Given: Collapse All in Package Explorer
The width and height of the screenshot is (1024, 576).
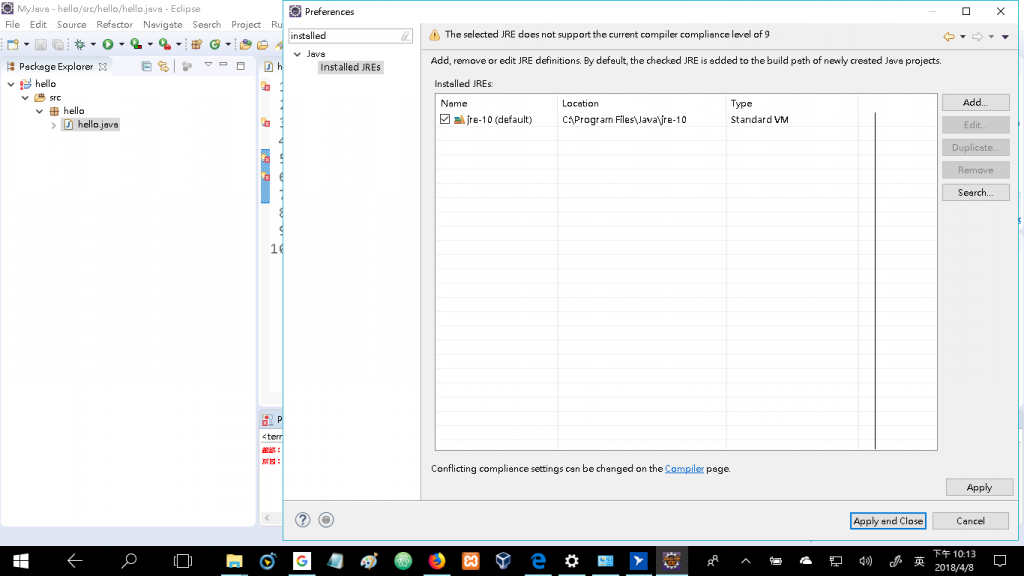Looking at the screenshot, I should (146, 66).
